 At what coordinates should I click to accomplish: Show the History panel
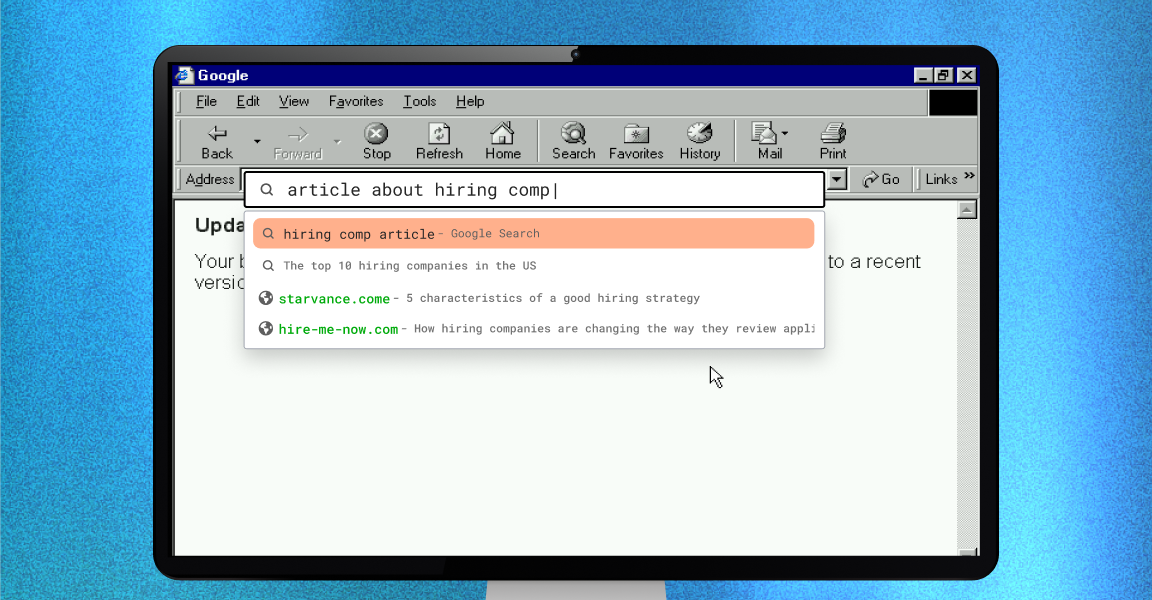click(699, 142)
